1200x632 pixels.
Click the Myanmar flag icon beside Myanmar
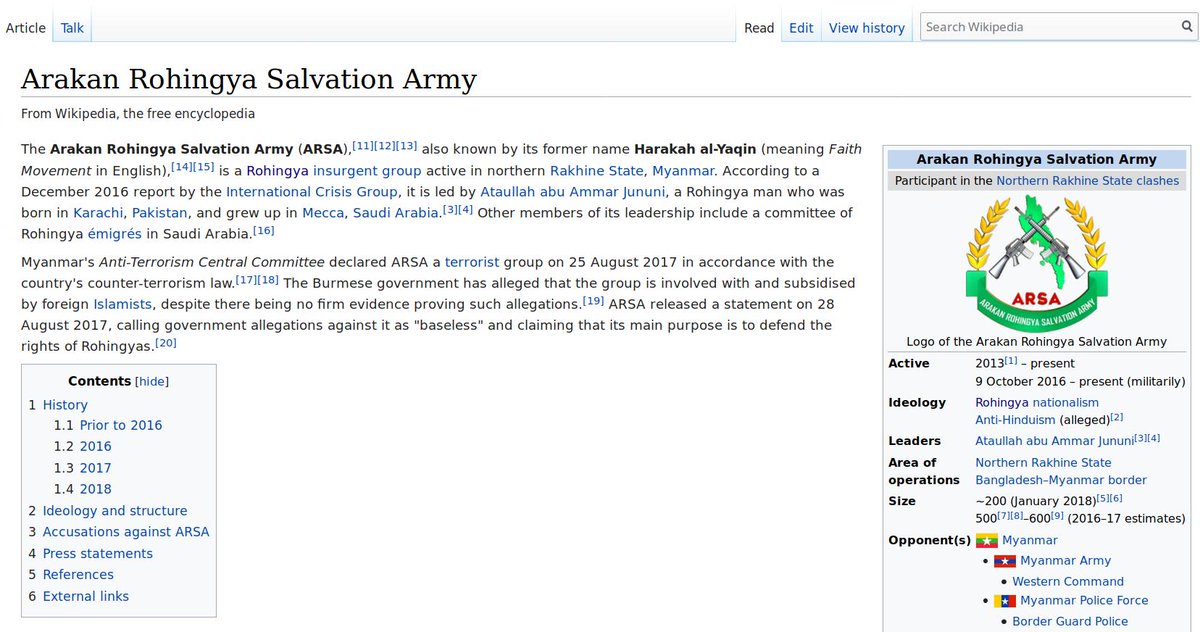click(986, 541)
